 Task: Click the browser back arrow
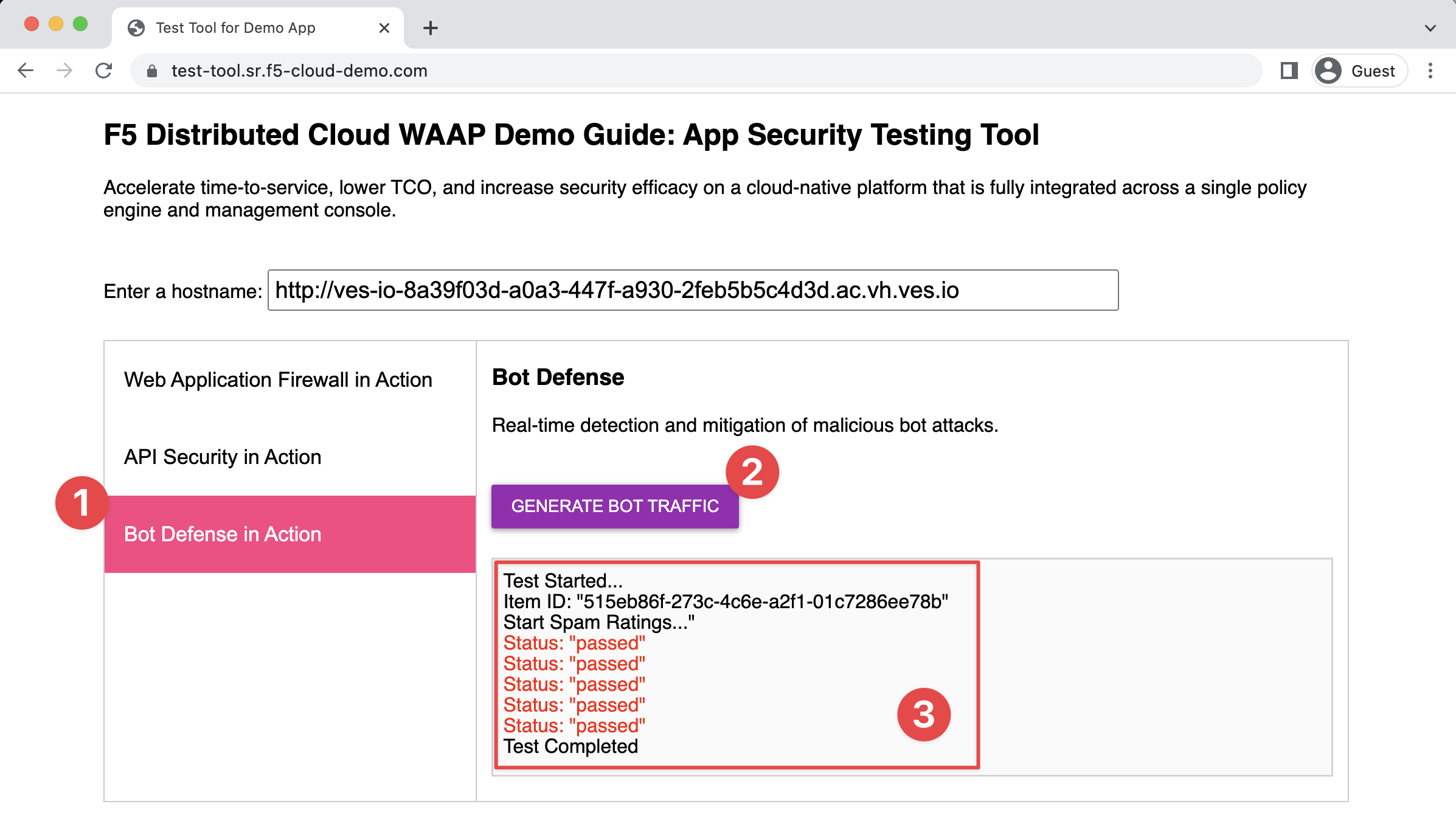coord(26,71)
